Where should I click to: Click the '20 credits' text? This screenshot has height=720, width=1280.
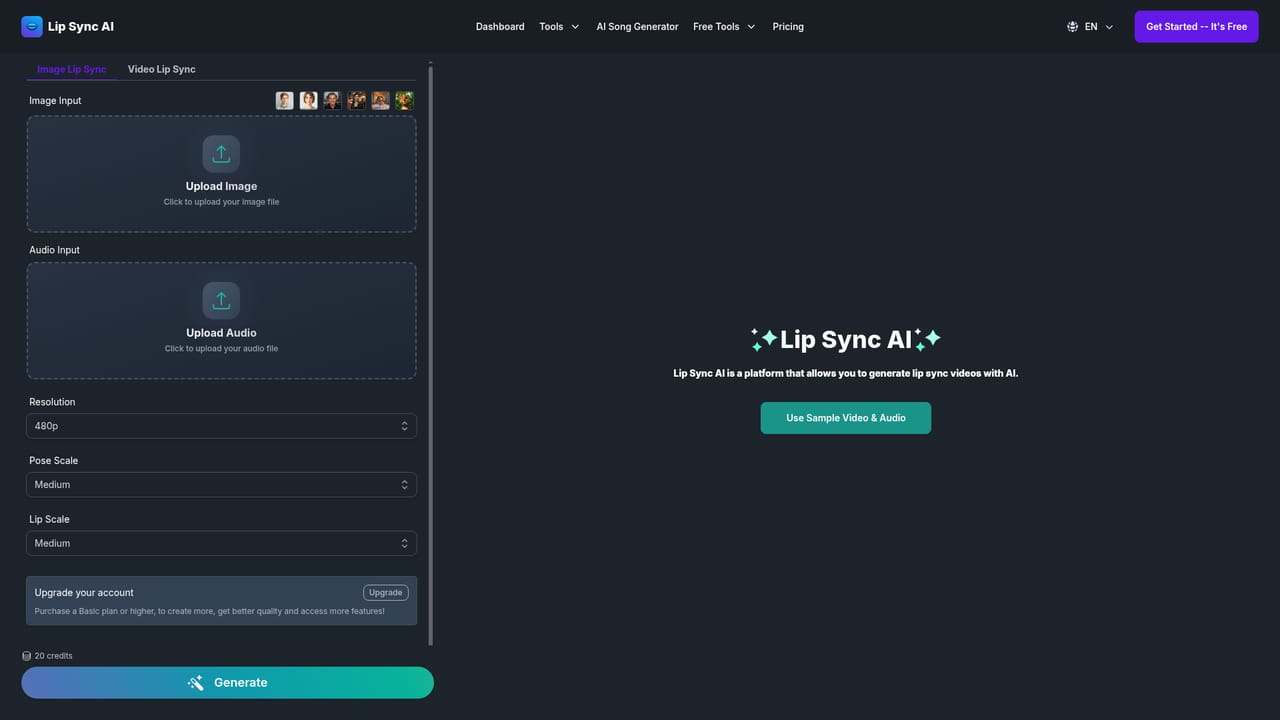(x=53, y=656)
